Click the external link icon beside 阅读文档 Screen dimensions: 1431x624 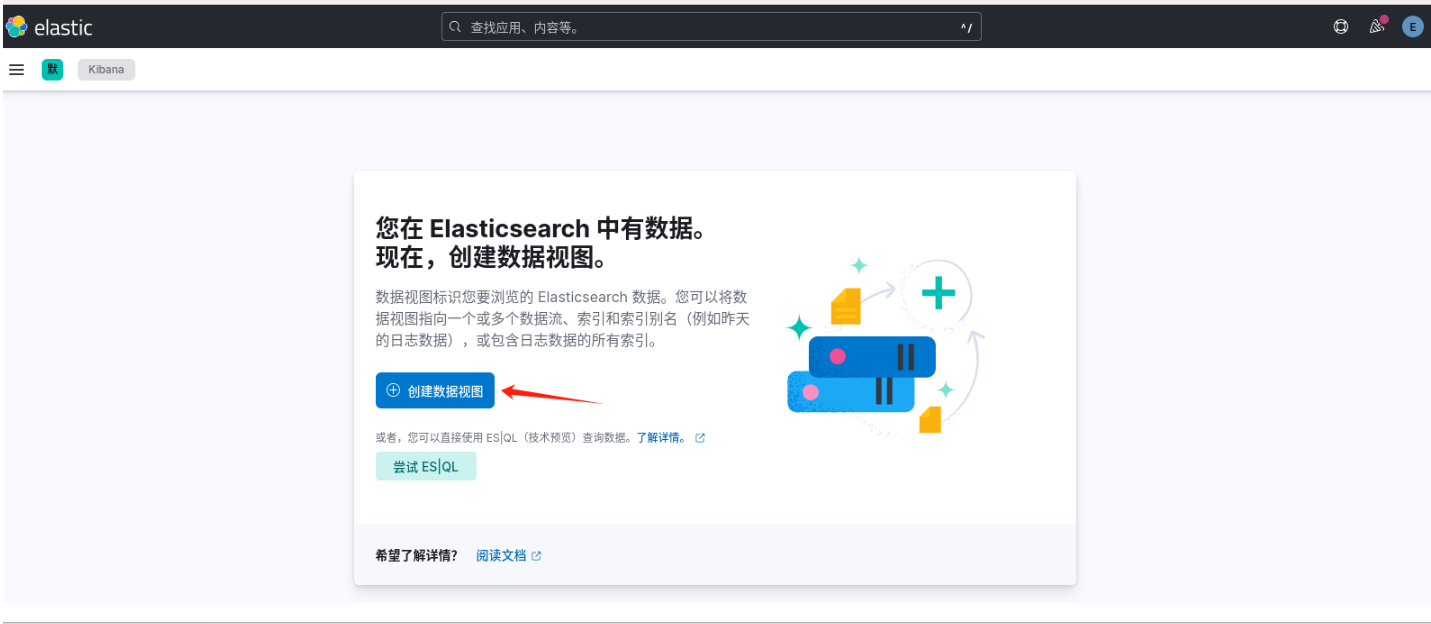tap(536, 556)
